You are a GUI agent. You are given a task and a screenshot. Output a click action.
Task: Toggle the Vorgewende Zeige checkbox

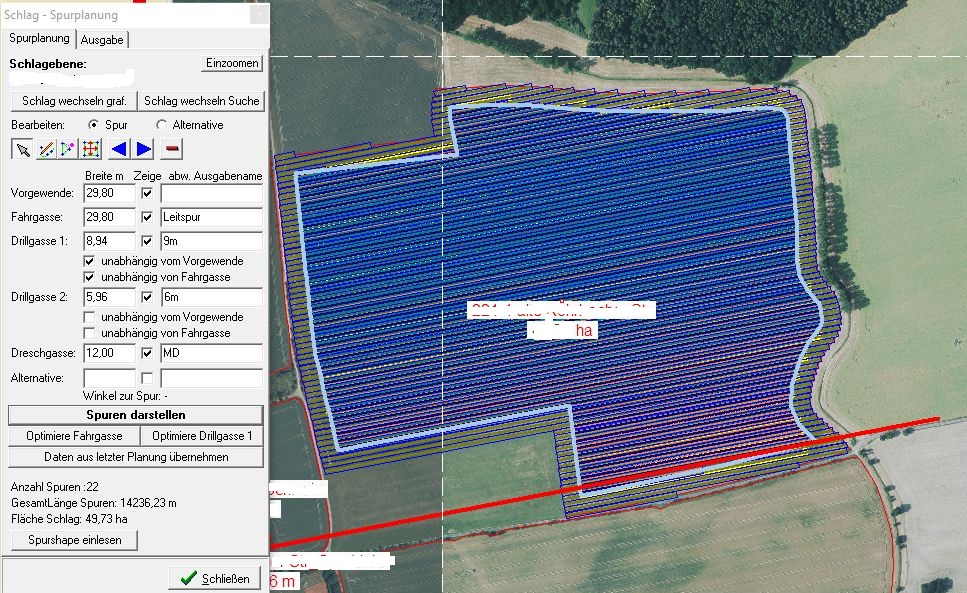(x=147, y=193)
